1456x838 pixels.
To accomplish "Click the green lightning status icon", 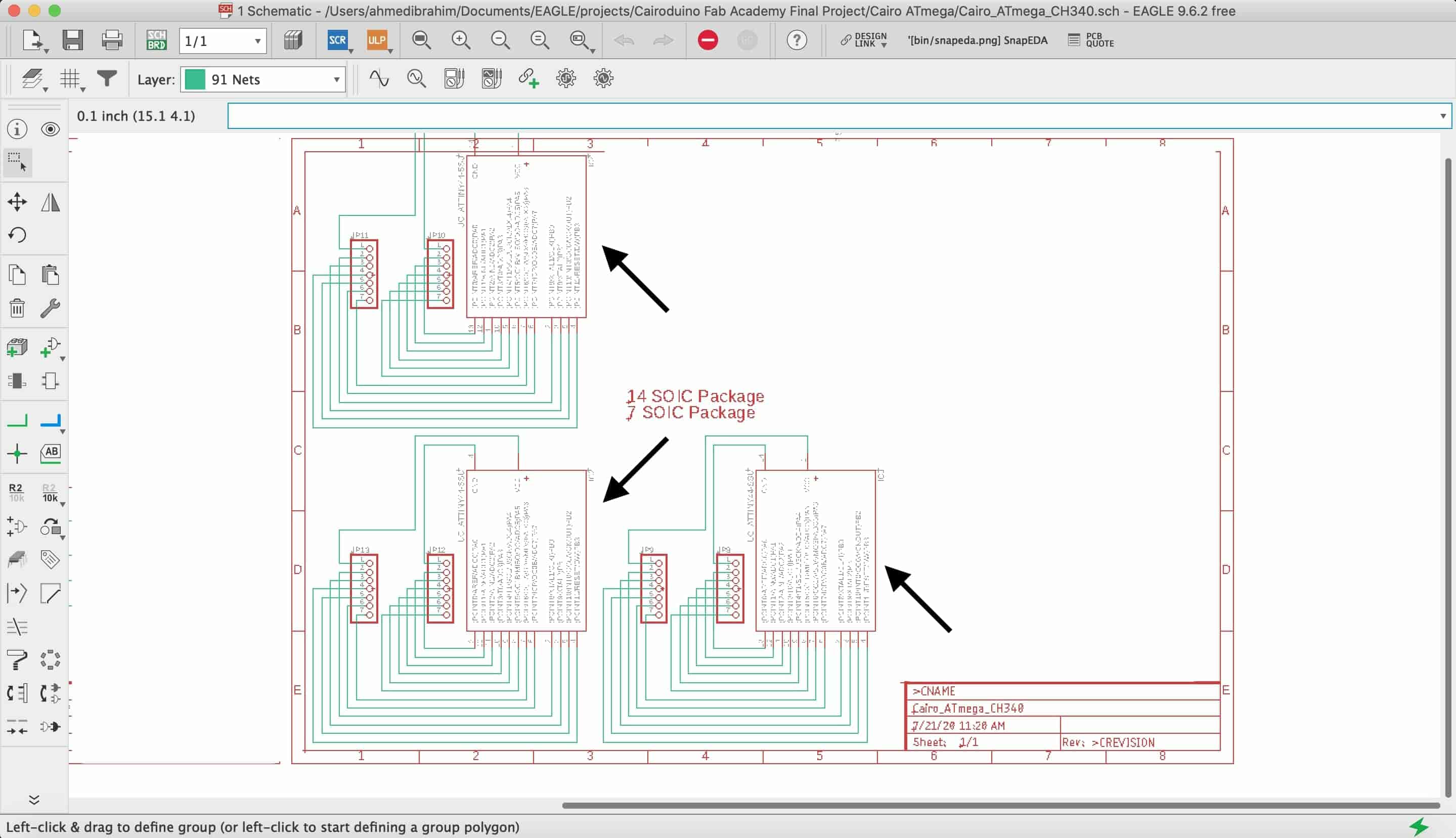I will (x=1419, y=826).
